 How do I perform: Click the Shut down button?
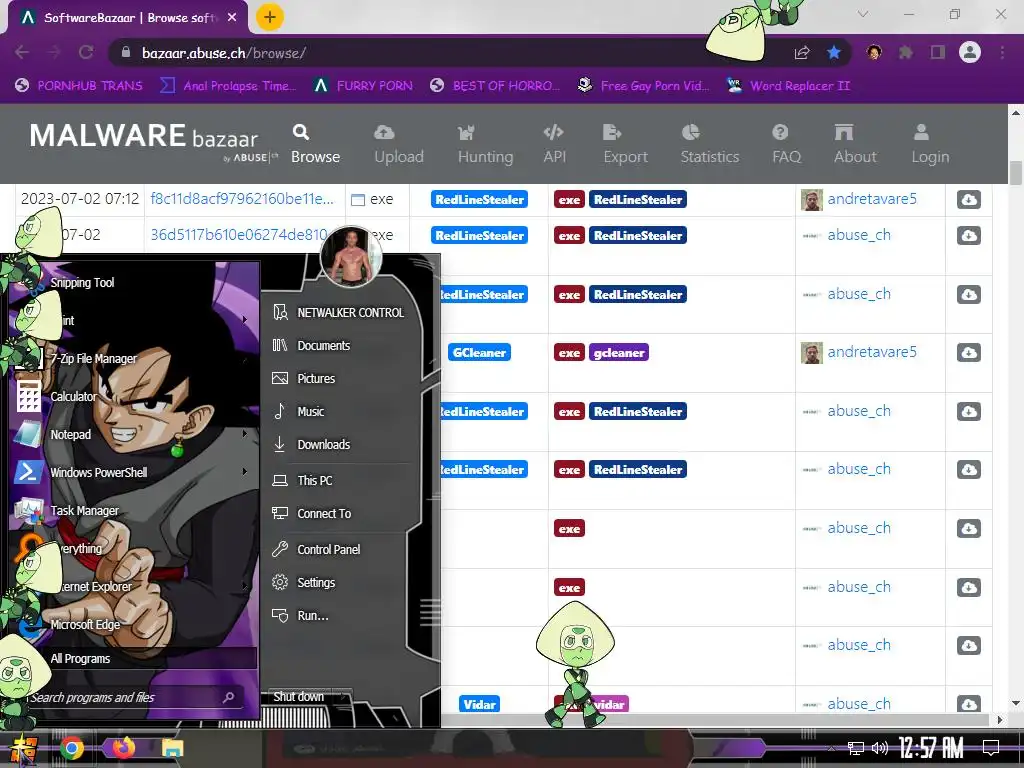[298, 697]
